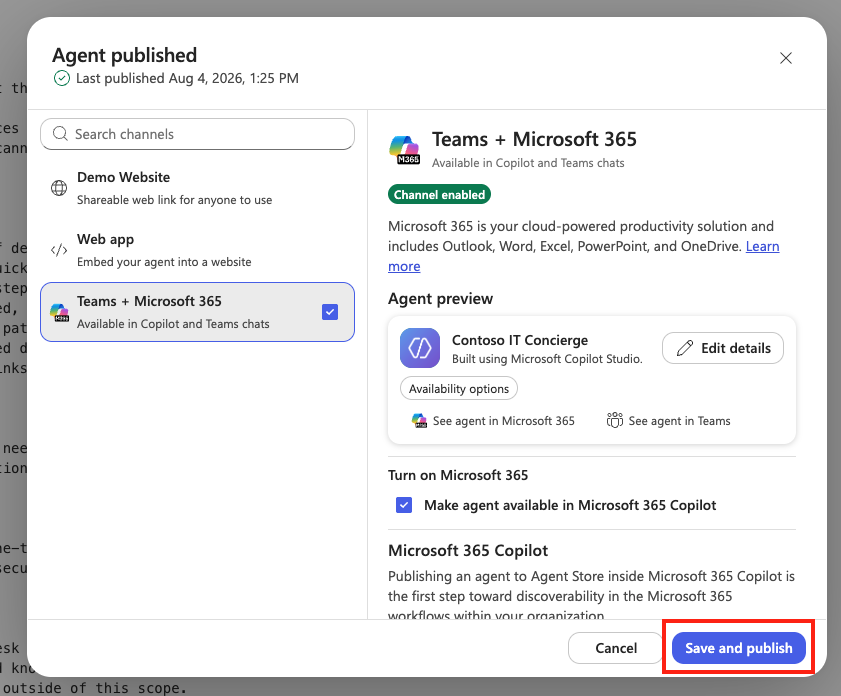Click the Turn on Microsoft 365 heading

458,476
